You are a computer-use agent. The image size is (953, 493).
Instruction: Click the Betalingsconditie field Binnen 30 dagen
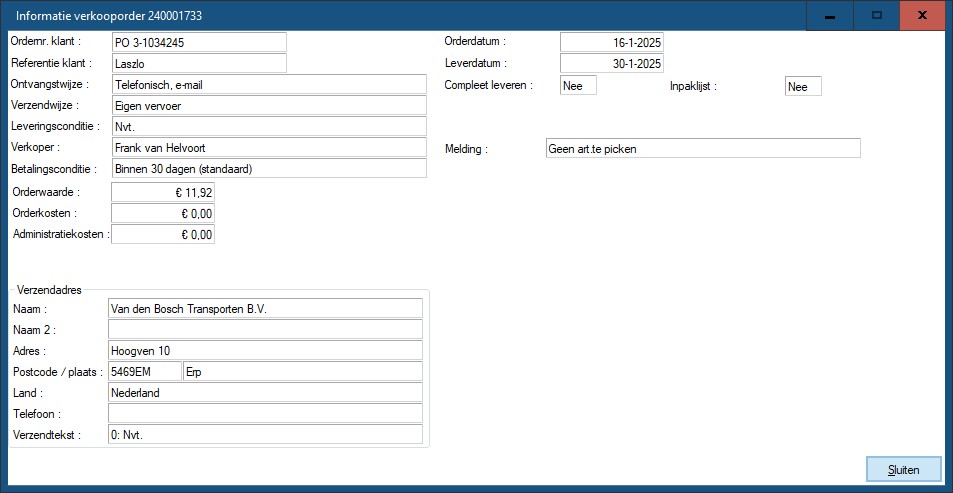(x=269, y=168)
